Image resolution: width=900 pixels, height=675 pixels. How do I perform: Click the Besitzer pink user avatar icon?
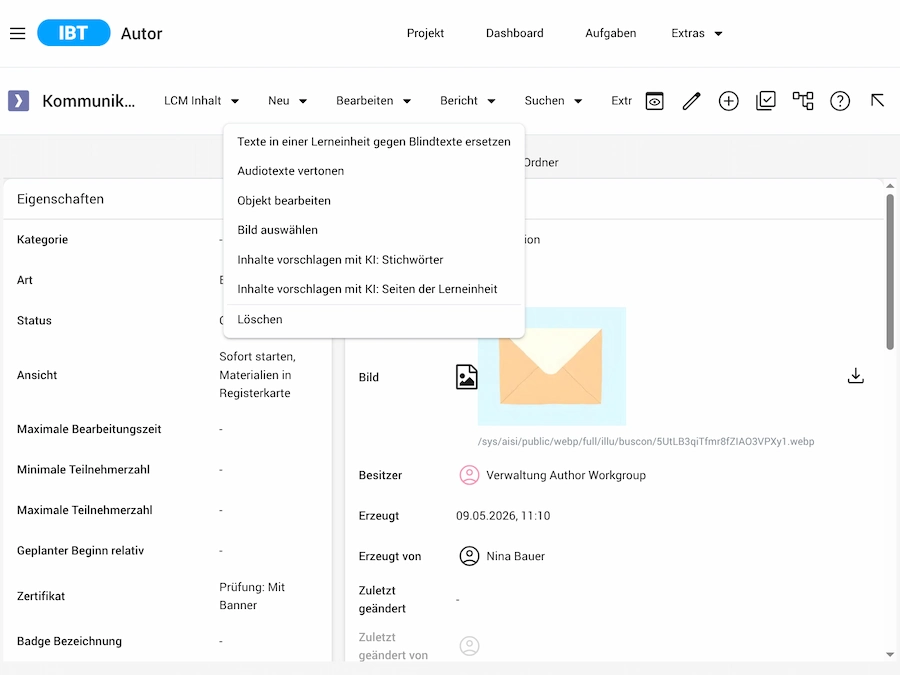[469, 475]
